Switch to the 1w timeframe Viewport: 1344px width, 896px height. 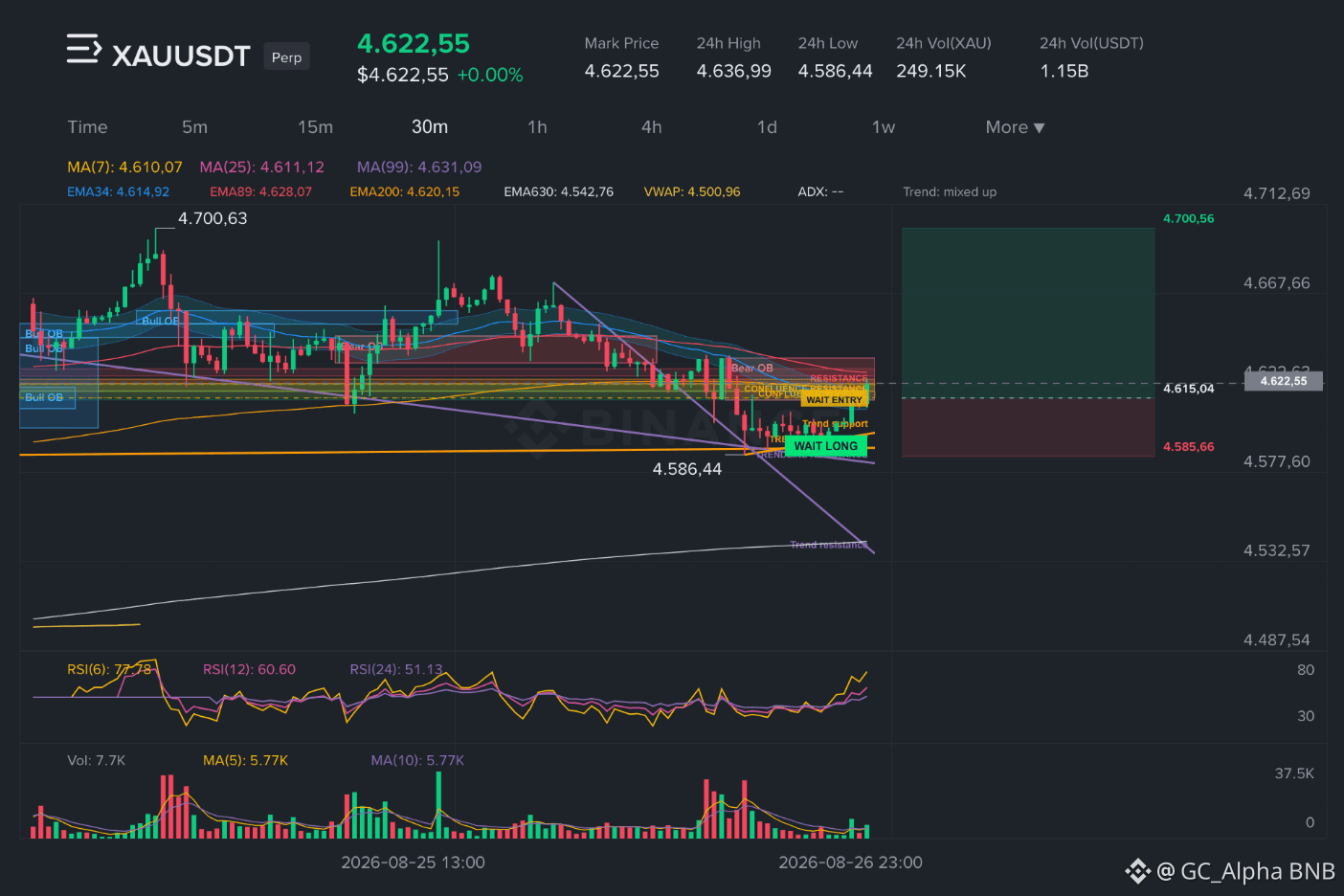(884, 127)
